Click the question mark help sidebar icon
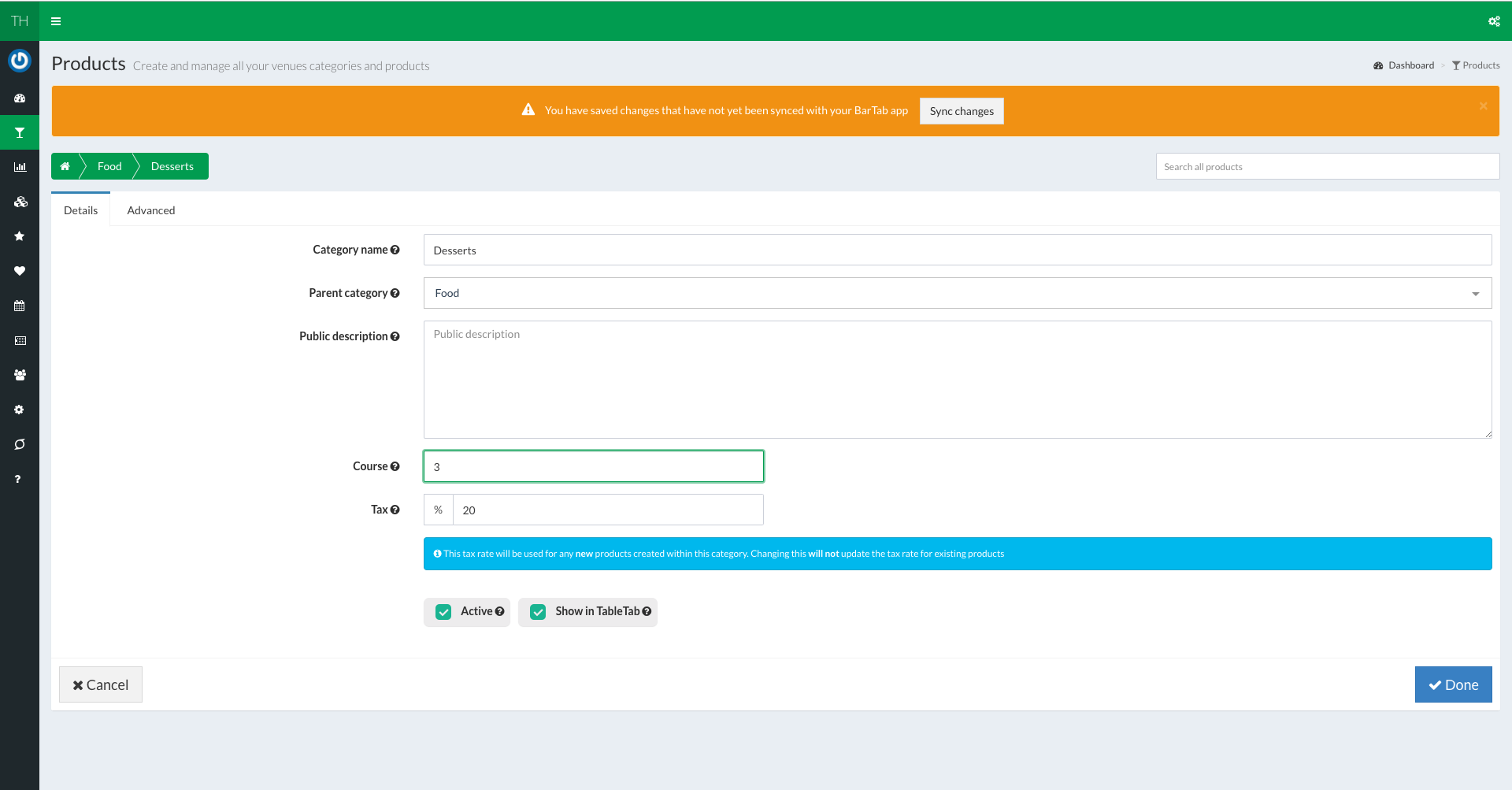This screenshot has height=790, width=1512. tap(18, 479)
